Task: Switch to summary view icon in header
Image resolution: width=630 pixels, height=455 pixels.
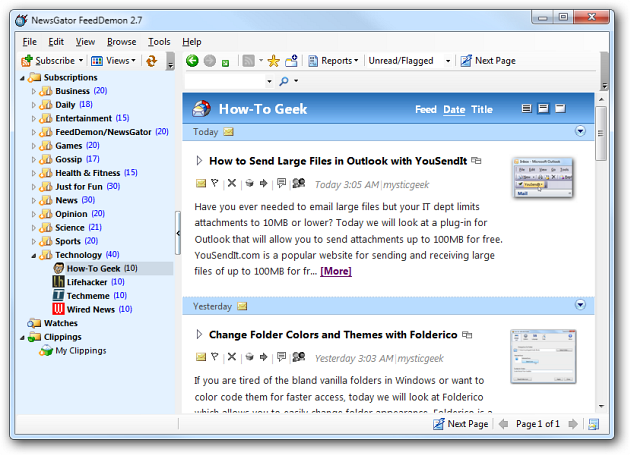Action: 543,109
